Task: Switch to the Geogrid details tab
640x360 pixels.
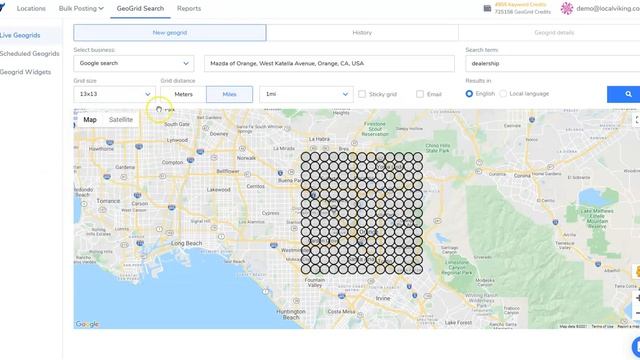Action: pos(554,33)
